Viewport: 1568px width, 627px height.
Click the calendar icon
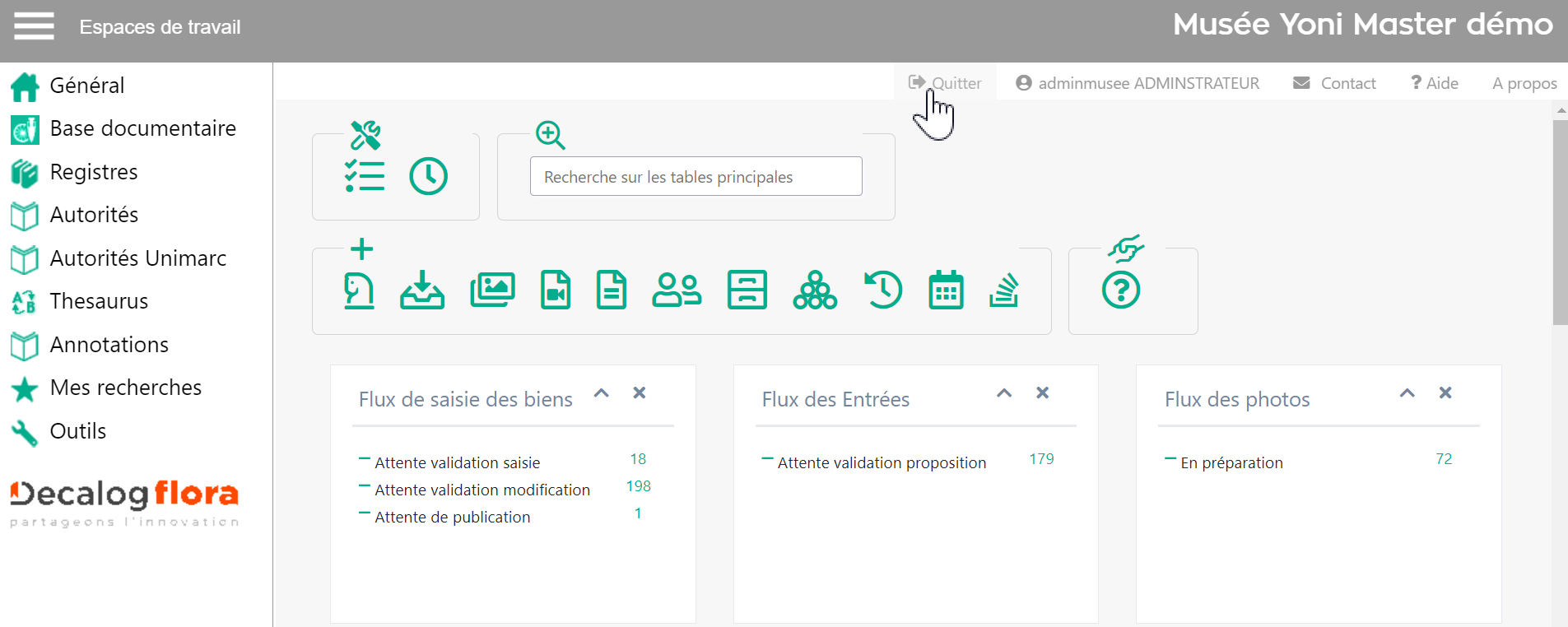coord(946,290)
